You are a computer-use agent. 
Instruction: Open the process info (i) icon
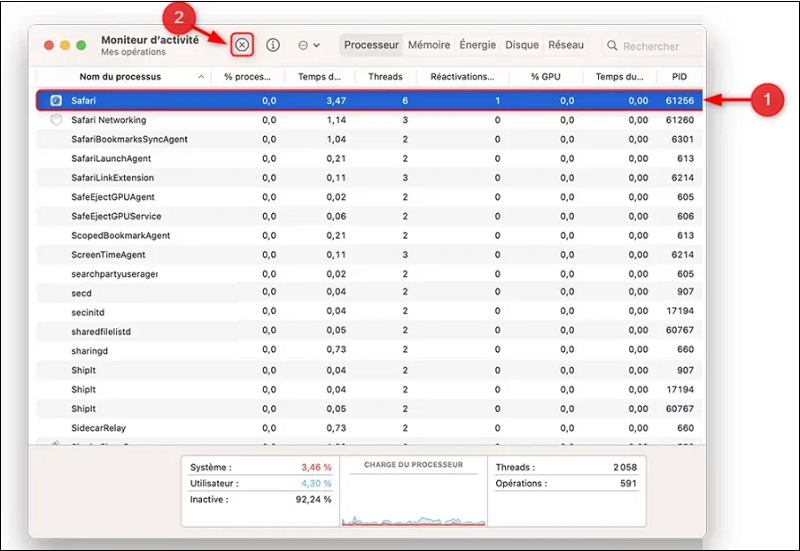click(x=273, y=45)
